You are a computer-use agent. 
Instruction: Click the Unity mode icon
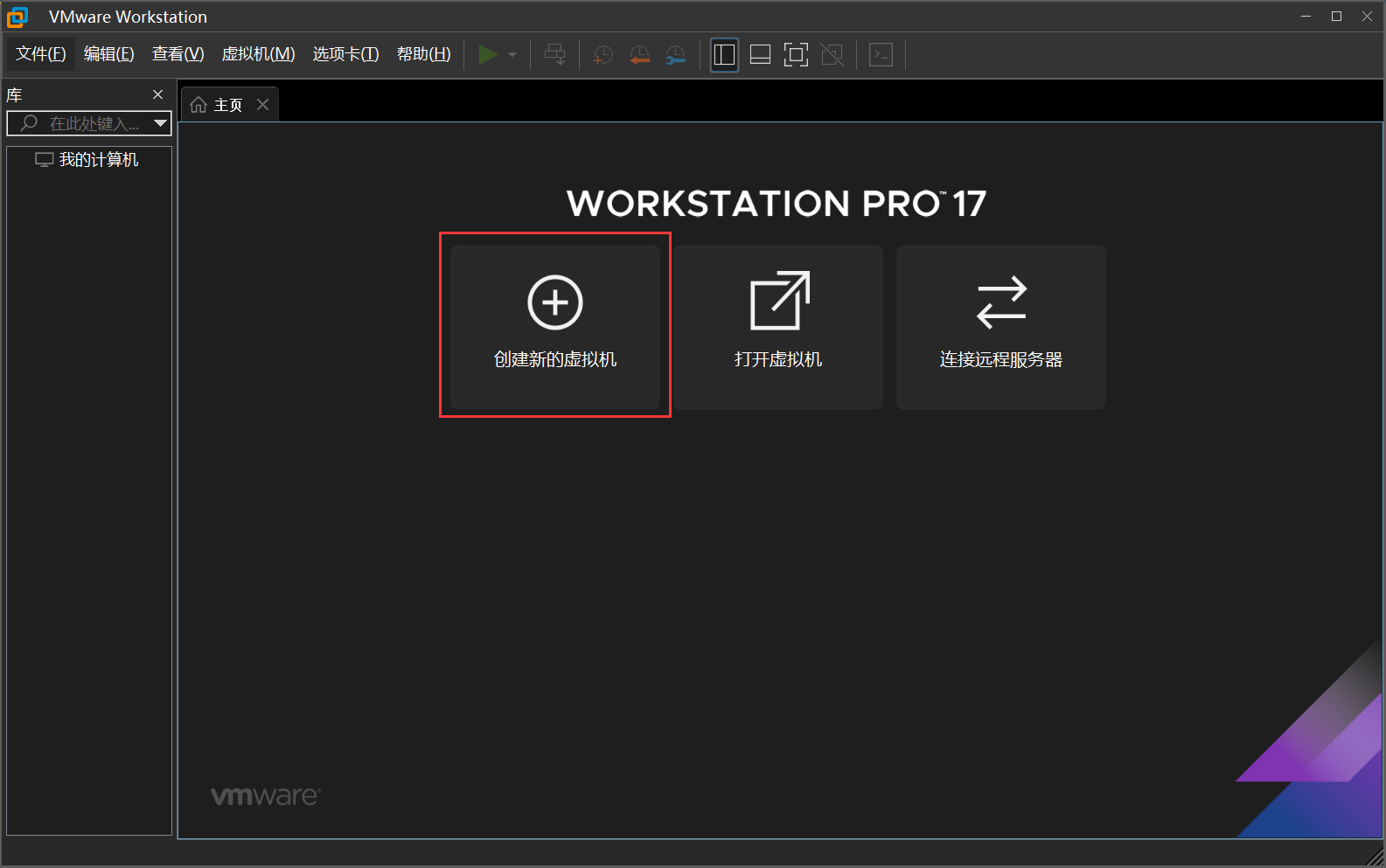[x=832, y=55]
